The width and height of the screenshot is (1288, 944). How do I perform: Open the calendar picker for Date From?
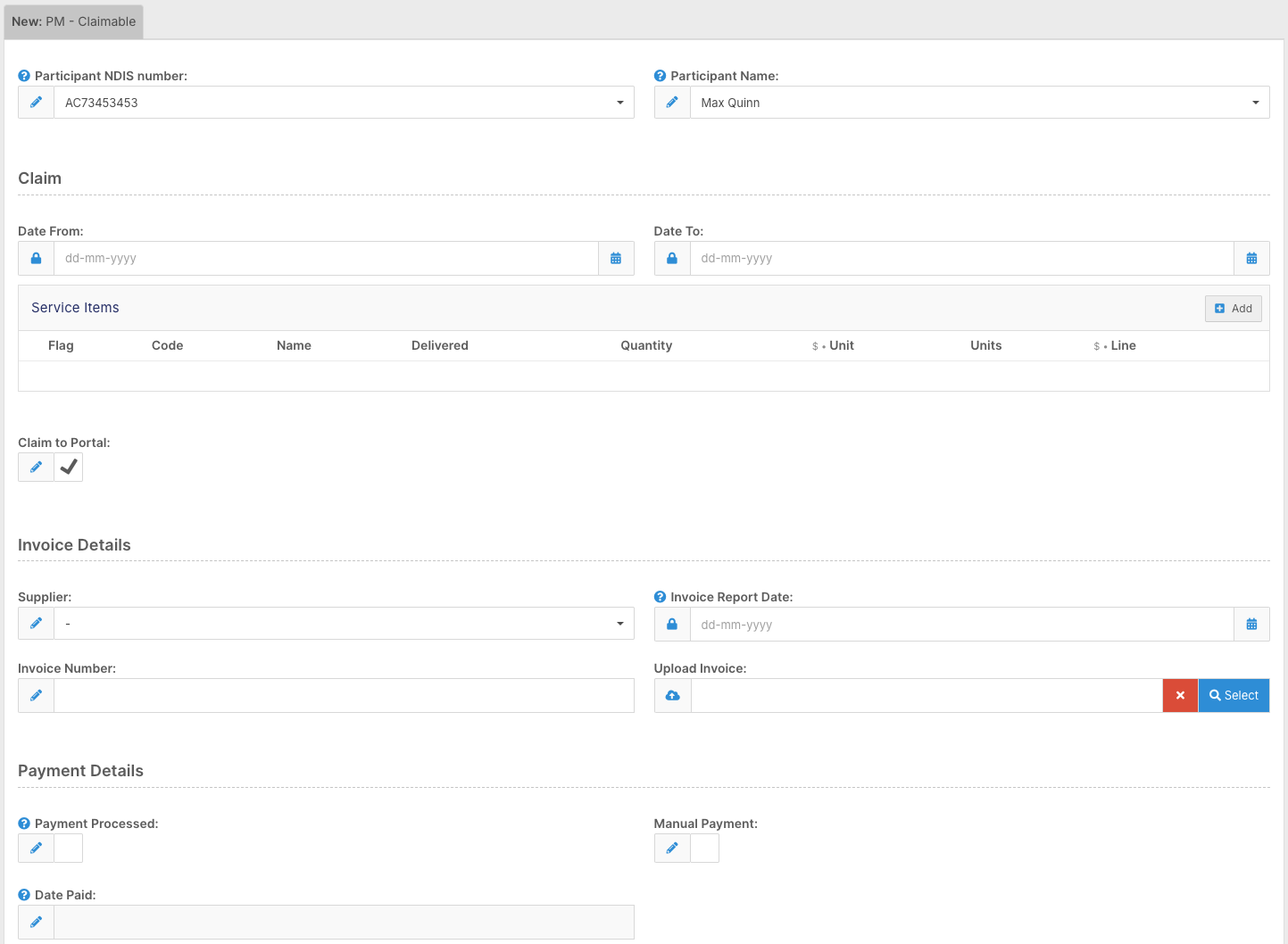click(x=616, y=258)
